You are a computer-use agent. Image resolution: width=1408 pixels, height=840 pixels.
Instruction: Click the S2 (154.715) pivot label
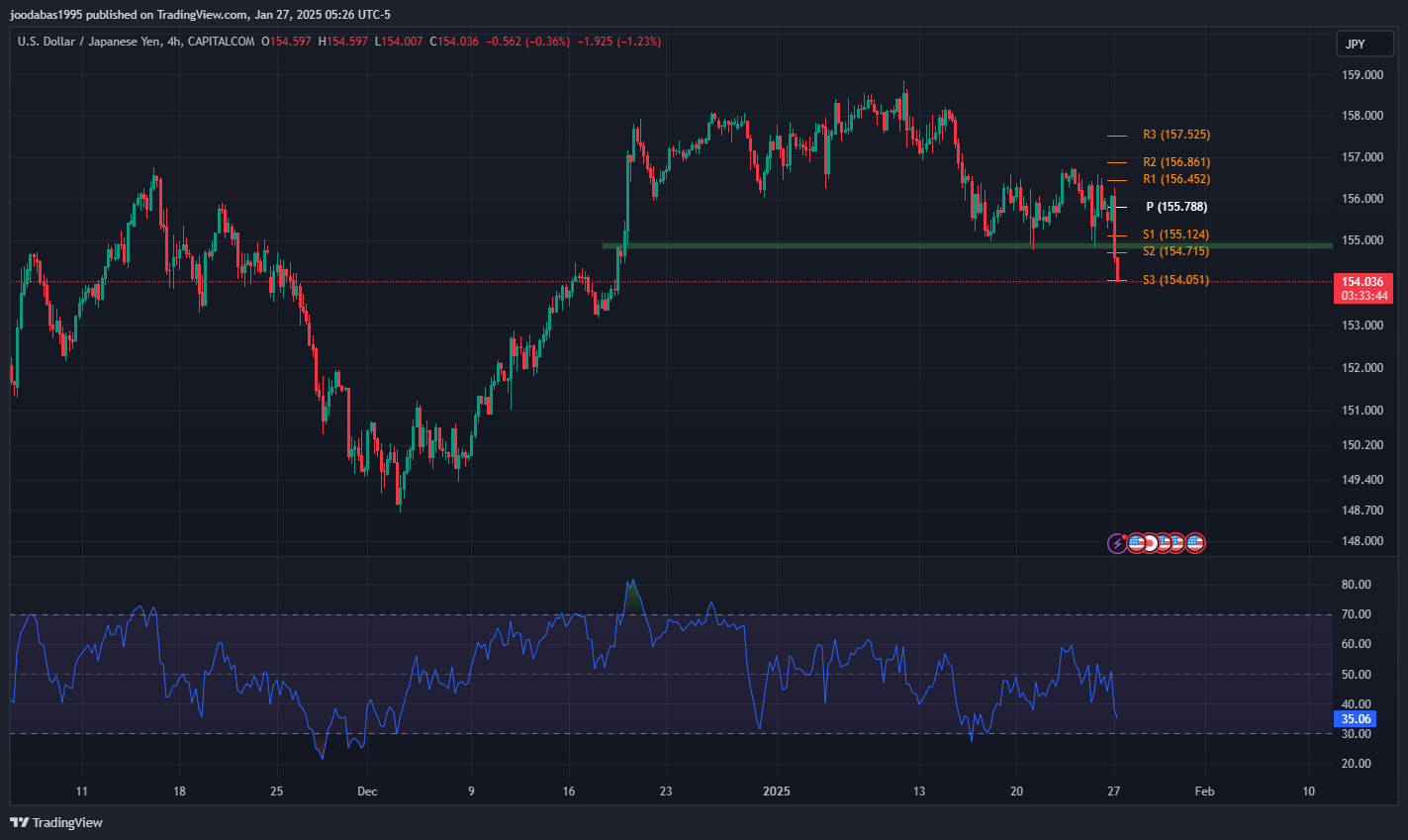pos(1176,251)
